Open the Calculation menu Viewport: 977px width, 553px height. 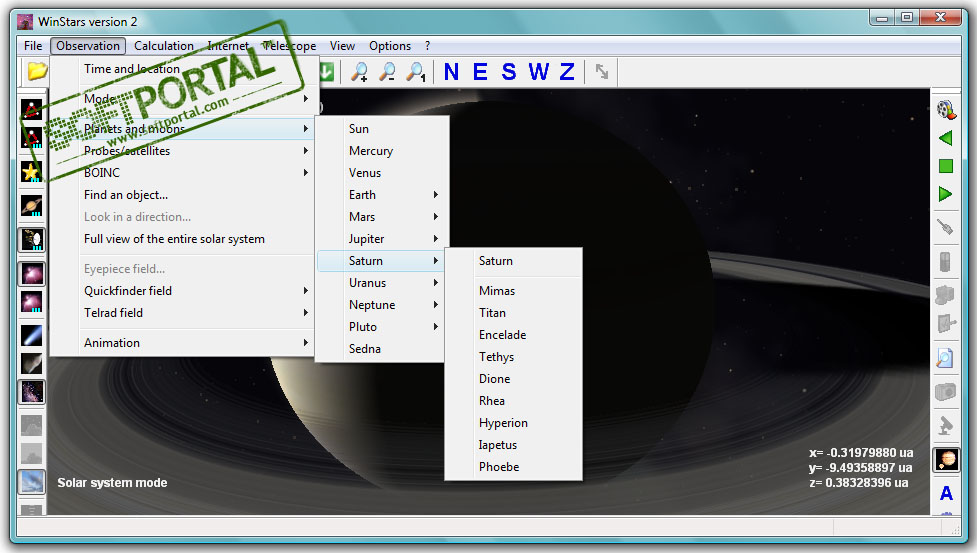pos(164,45)
